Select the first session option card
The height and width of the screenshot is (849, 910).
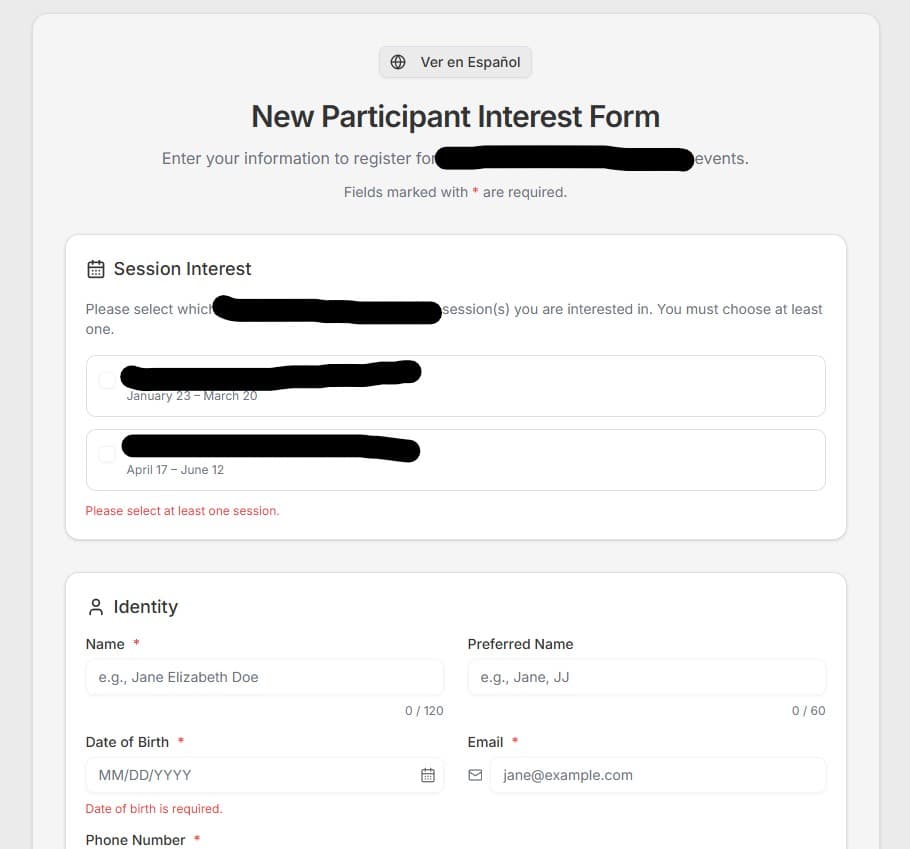[x=455, y=385]
